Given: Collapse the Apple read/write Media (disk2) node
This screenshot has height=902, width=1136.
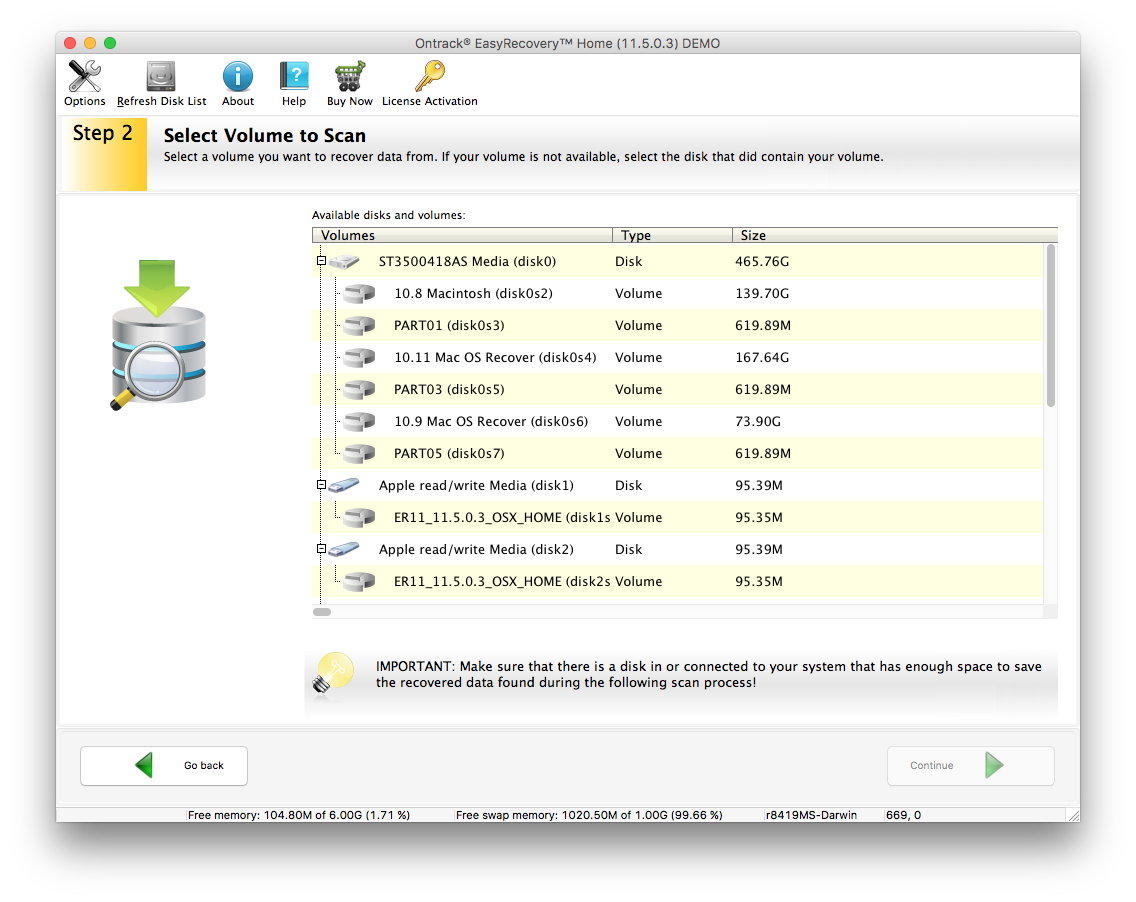Looking at the screenshot, I should click(x=321, y=548).
